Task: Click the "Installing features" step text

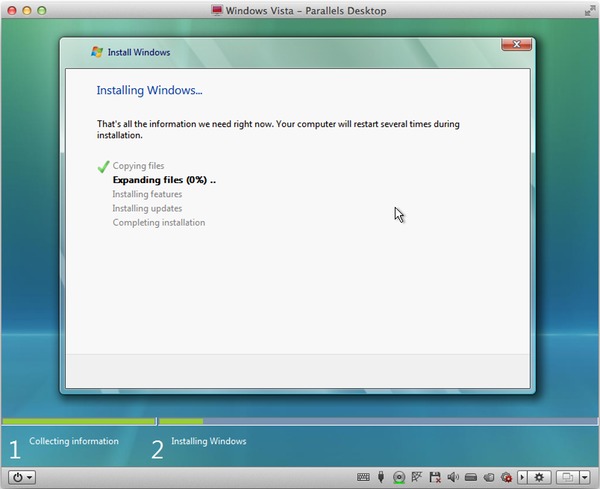Action: tap(147, 194)
